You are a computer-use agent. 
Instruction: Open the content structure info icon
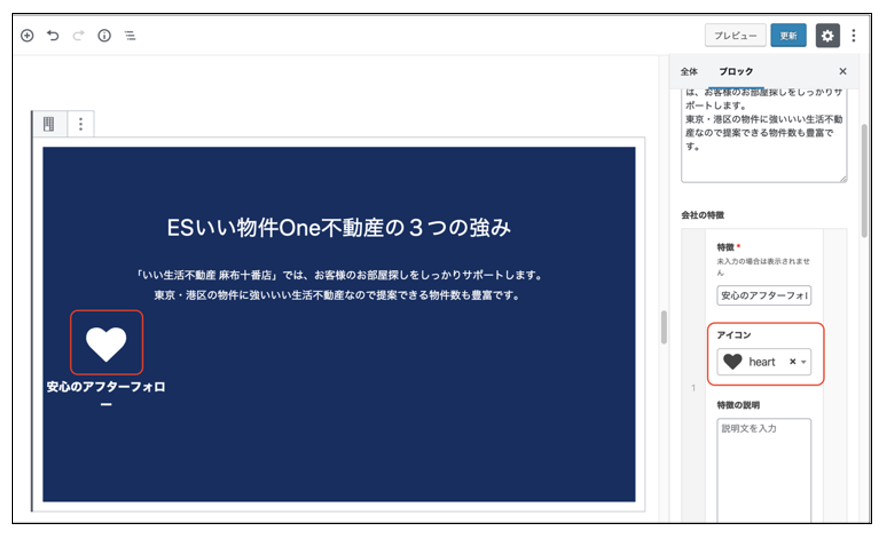click(104, 35)
